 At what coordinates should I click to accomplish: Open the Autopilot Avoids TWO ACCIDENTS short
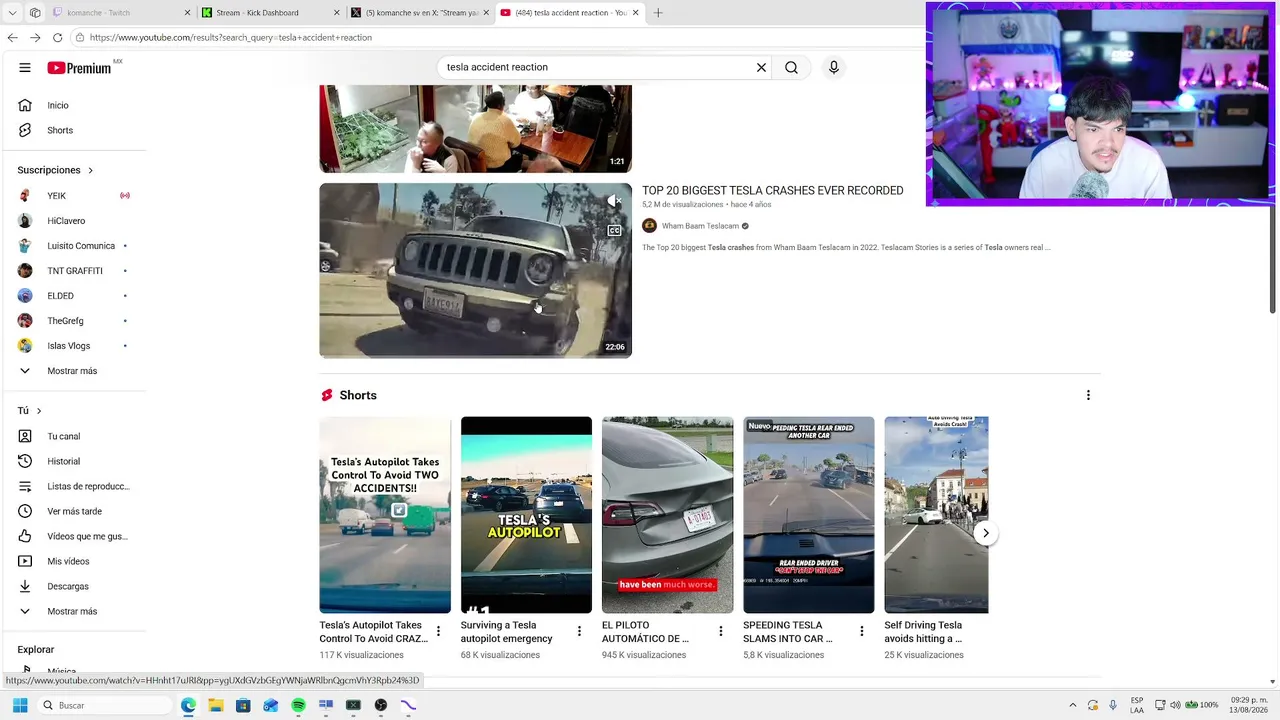[385, 515]
